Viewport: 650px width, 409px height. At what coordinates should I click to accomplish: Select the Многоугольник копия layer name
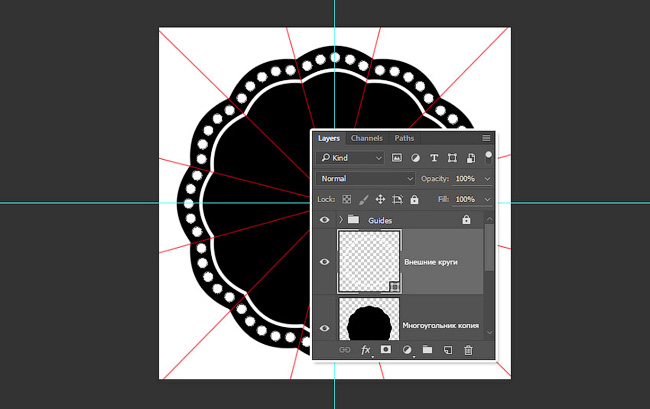[x=441, y=326]
